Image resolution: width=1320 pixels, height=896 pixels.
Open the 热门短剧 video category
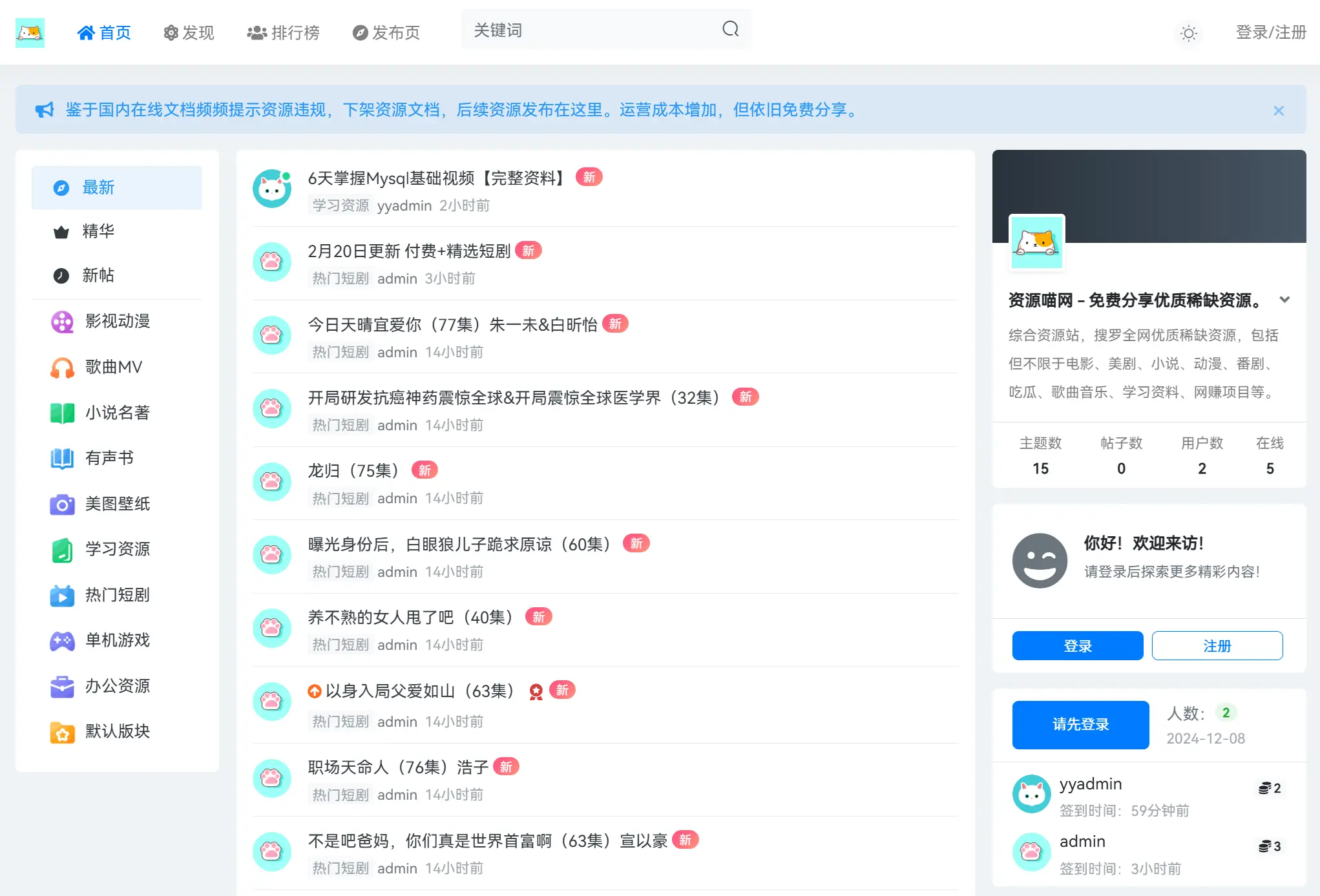(62, 596)
